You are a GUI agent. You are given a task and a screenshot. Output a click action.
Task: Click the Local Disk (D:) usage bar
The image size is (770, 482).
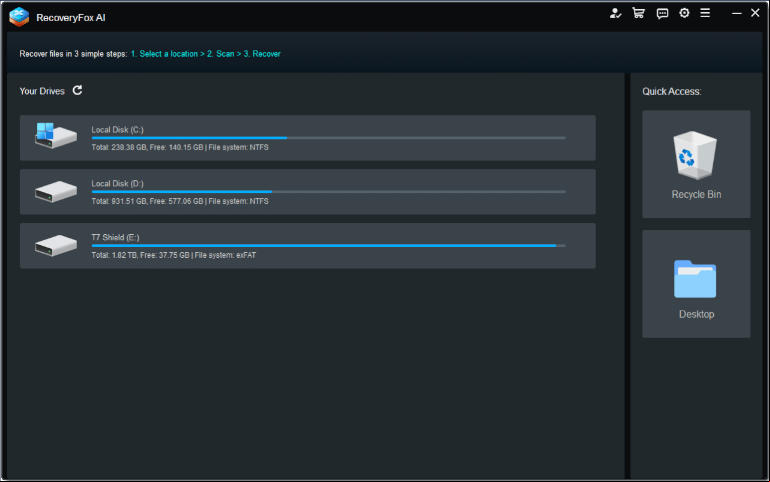click(329, 192)
